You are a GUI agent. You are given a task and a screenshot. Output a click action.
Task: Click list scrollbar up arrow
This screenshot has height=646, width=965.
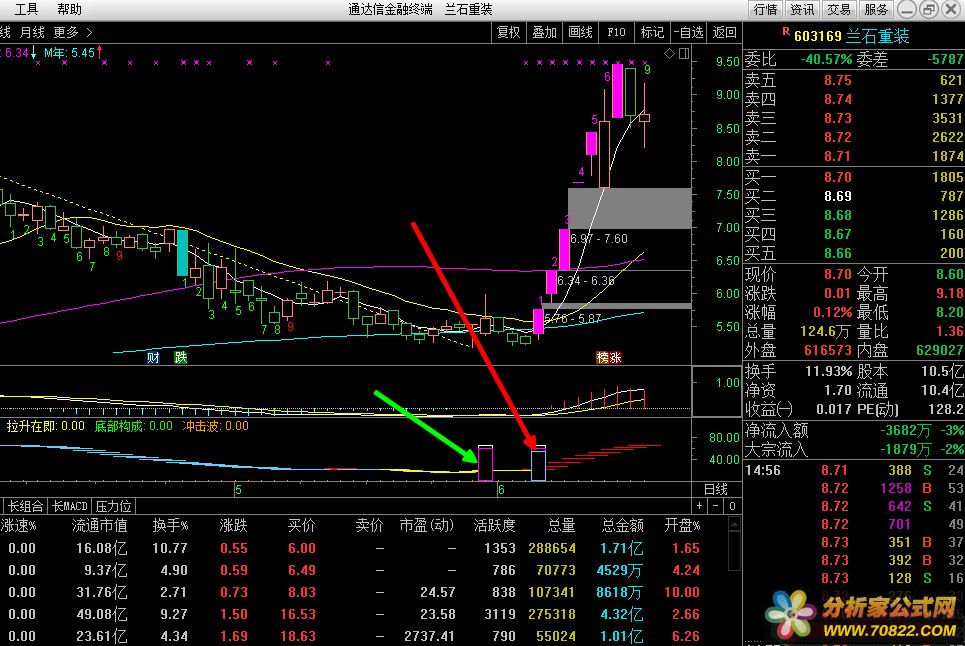pos(734,524)
